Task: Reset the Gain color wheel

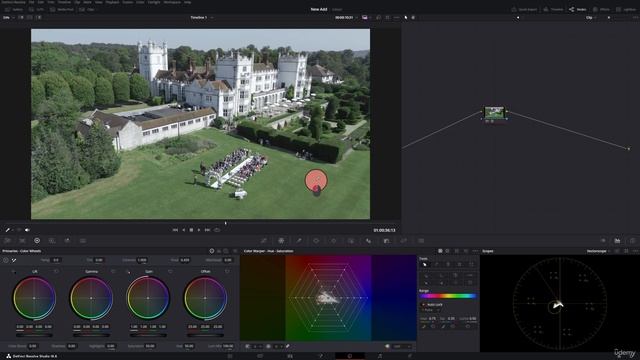Action: tap(170, 271)
